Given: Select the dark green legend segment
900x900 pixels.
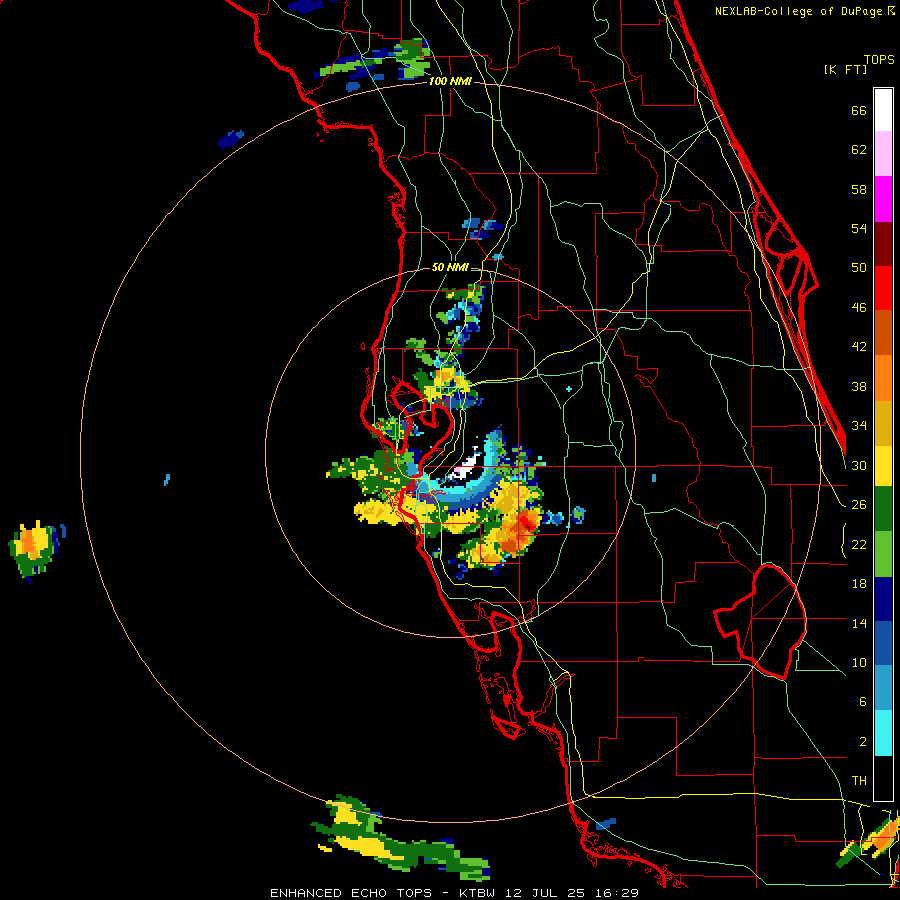Looking at the screenshot, I should click(x=883, y=509).
